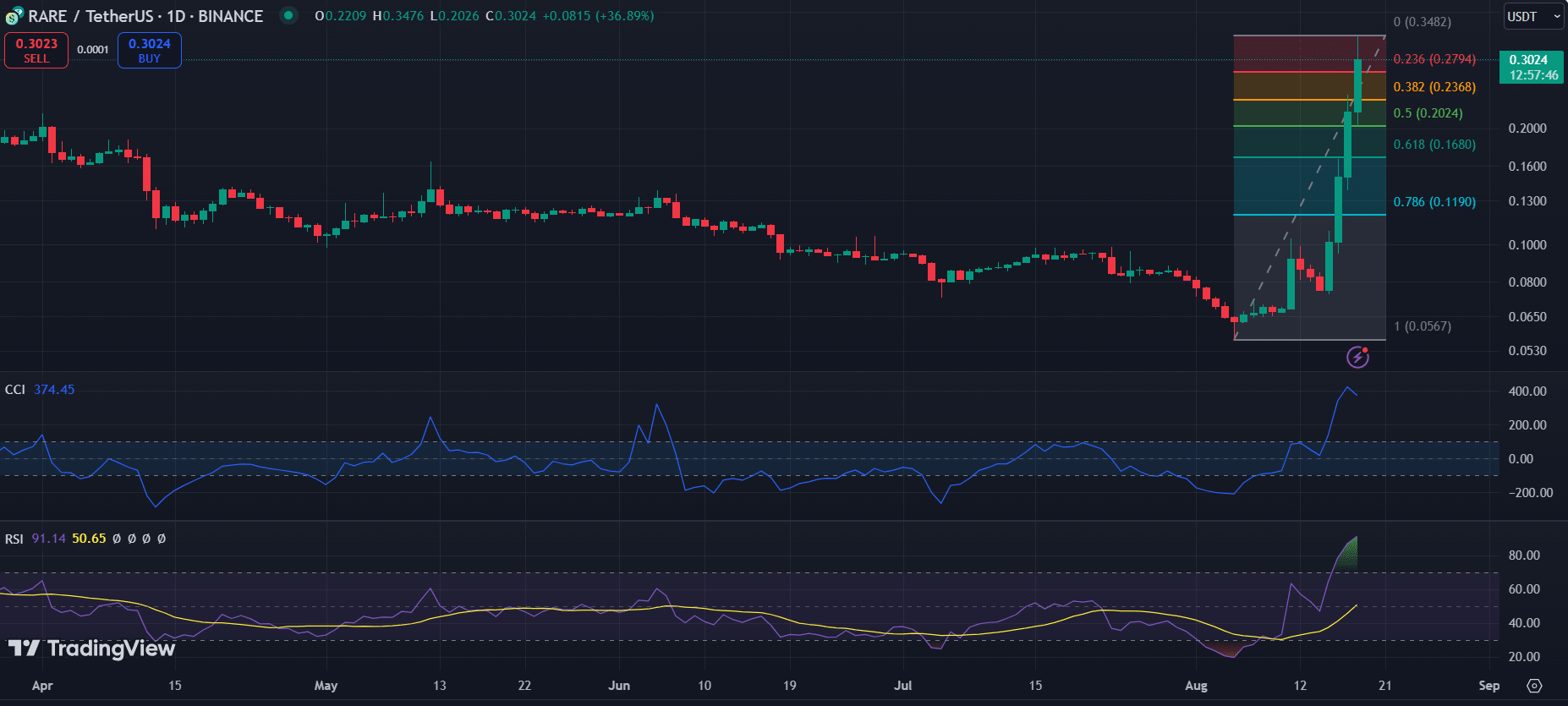Click the CCI value 374.45
Viewport: 1568px width, 706px height.
coord(54,390)
